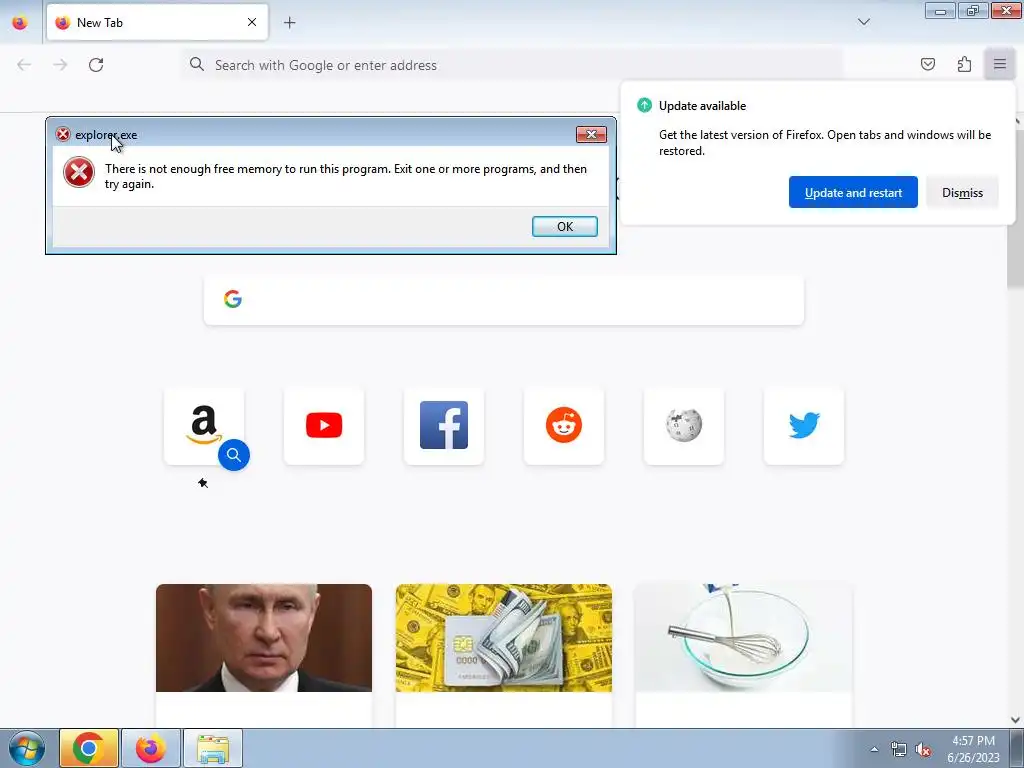Show hidden system tray icons
This screenshot has width=1024, height=768.
tap(874, 749)
